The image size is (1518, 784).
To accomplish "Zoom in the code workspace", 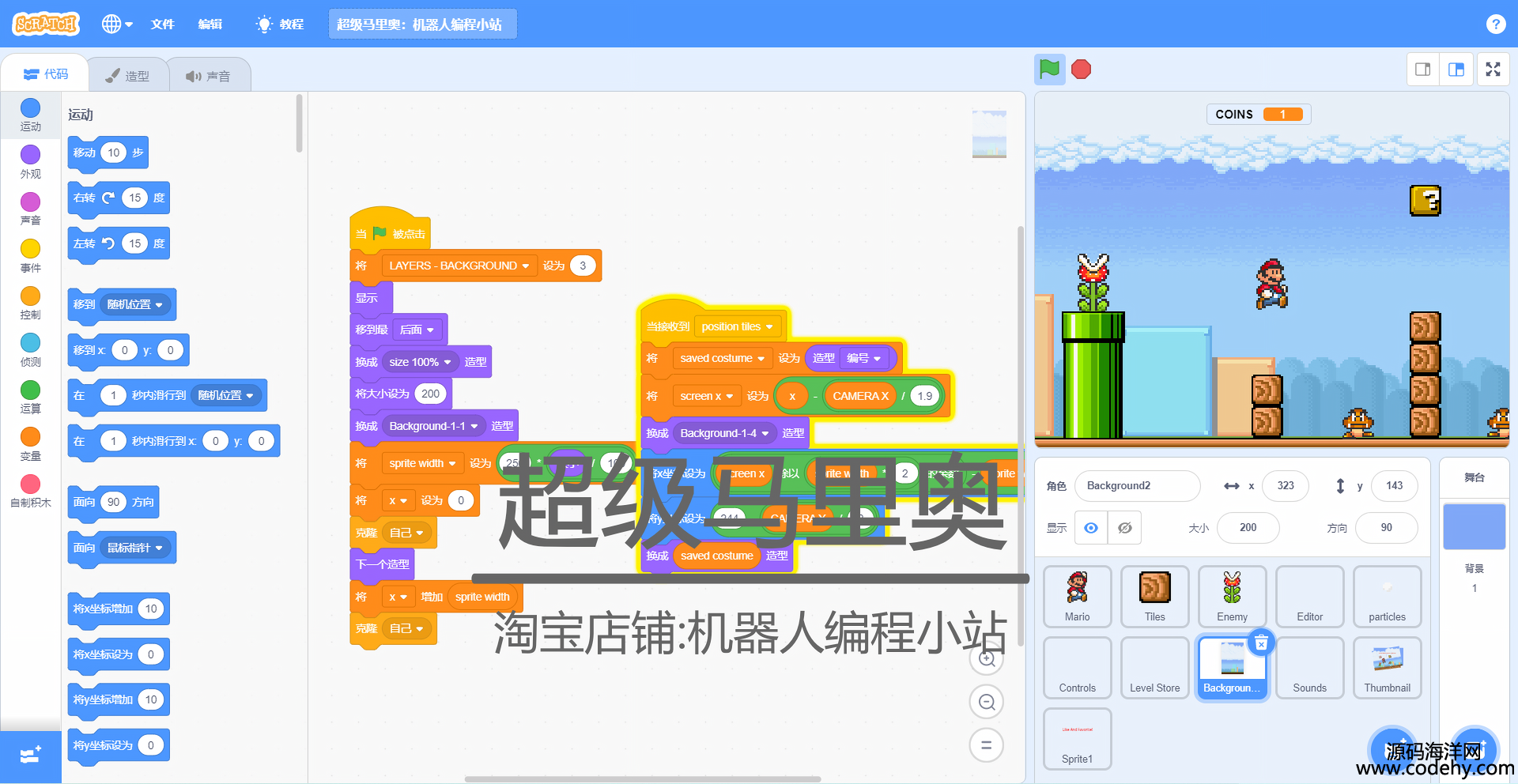I will (987, 658).
